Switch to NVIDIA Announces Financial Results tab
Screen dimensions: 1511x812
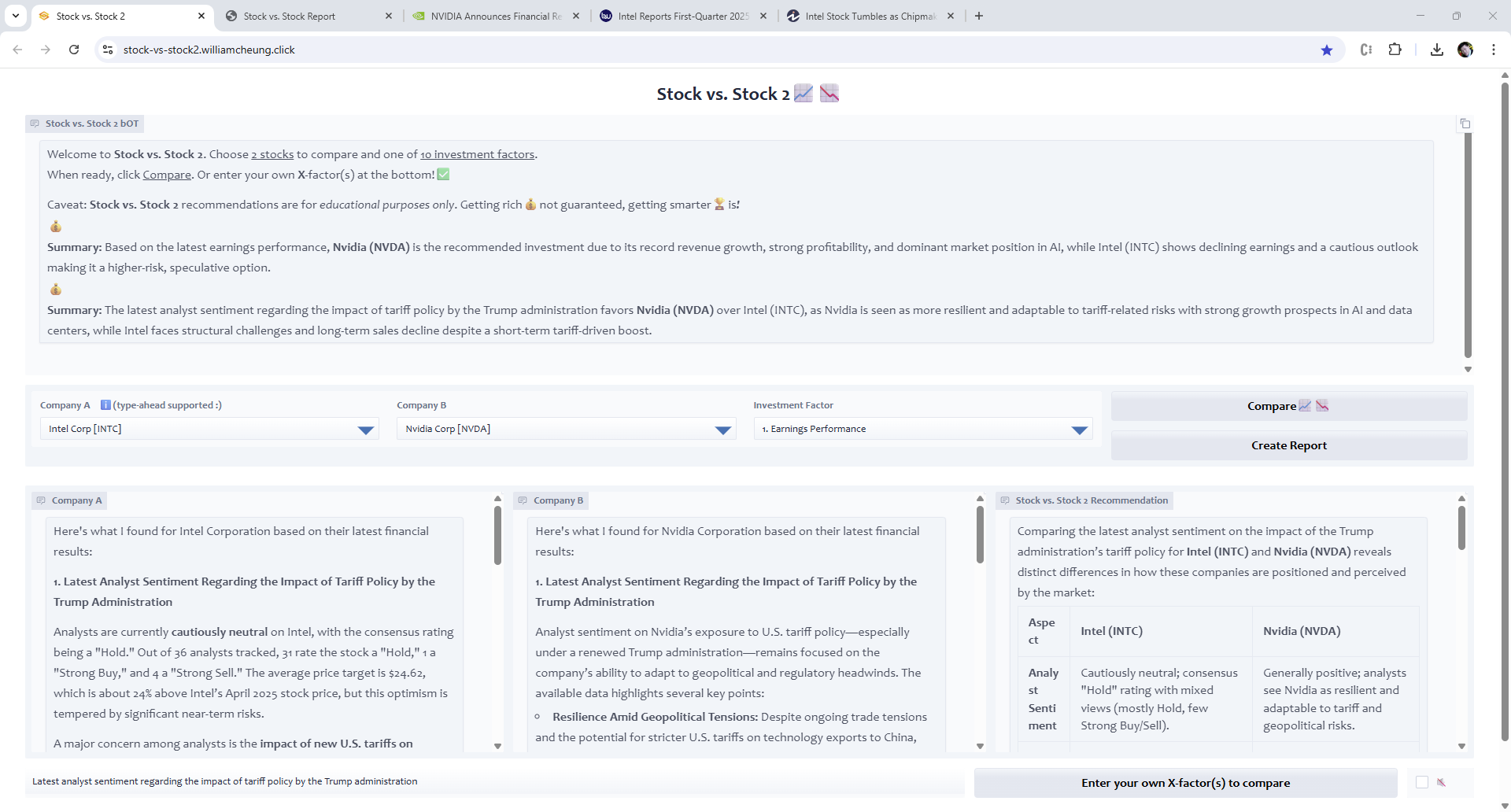(x=496, y=16)
